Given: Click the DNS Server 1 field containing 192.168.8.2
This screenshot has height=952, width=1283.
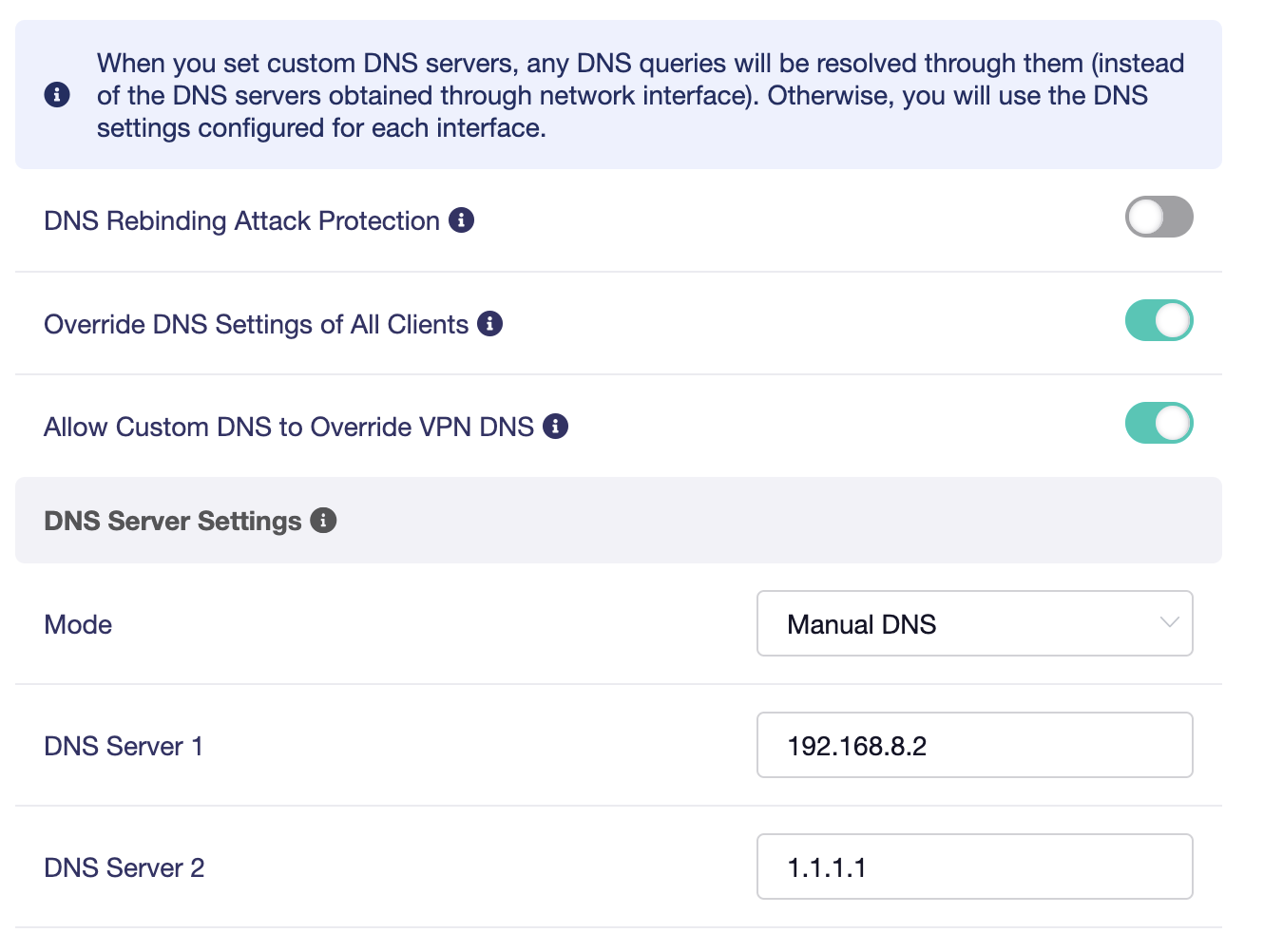Looking at the screenshot, I should (973, 745).
